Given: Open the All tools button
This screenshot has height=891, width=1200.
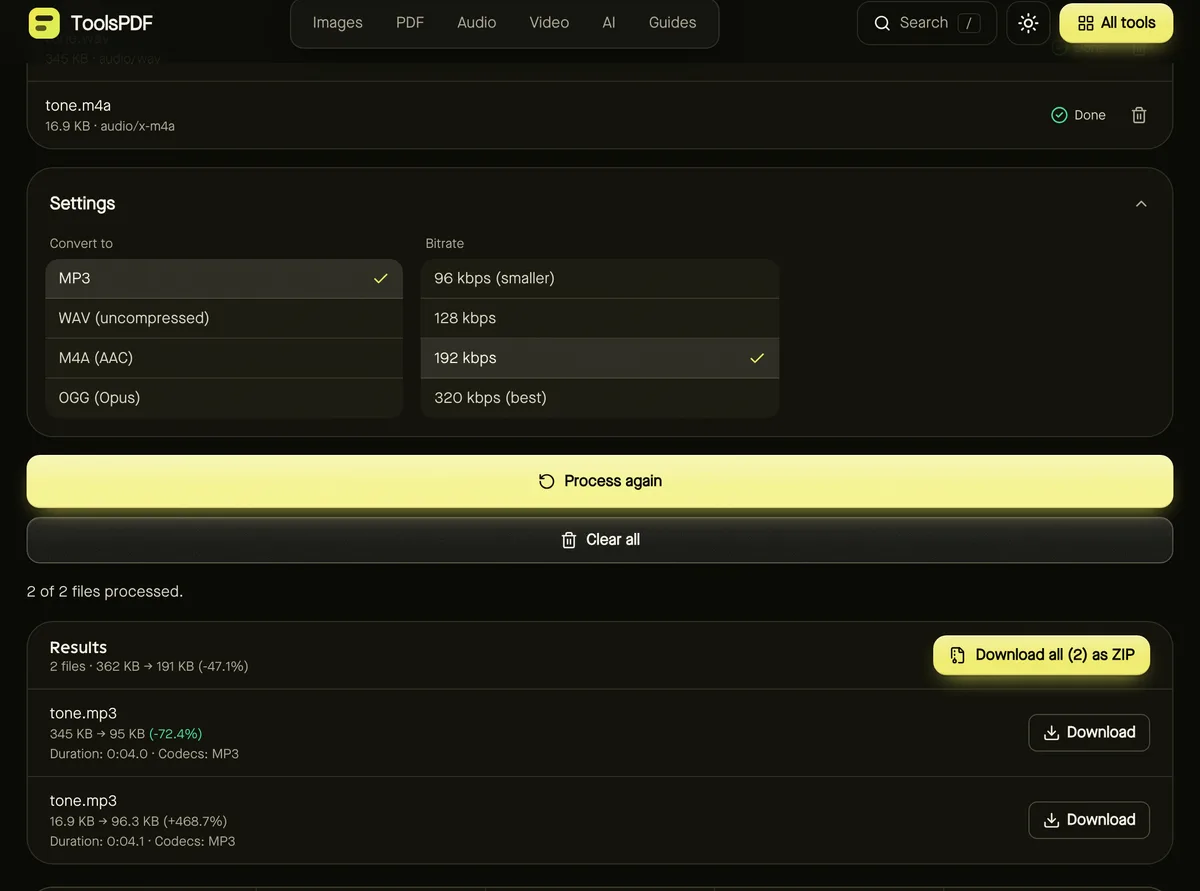Looking at the screenshot, I should point(1116,23).
